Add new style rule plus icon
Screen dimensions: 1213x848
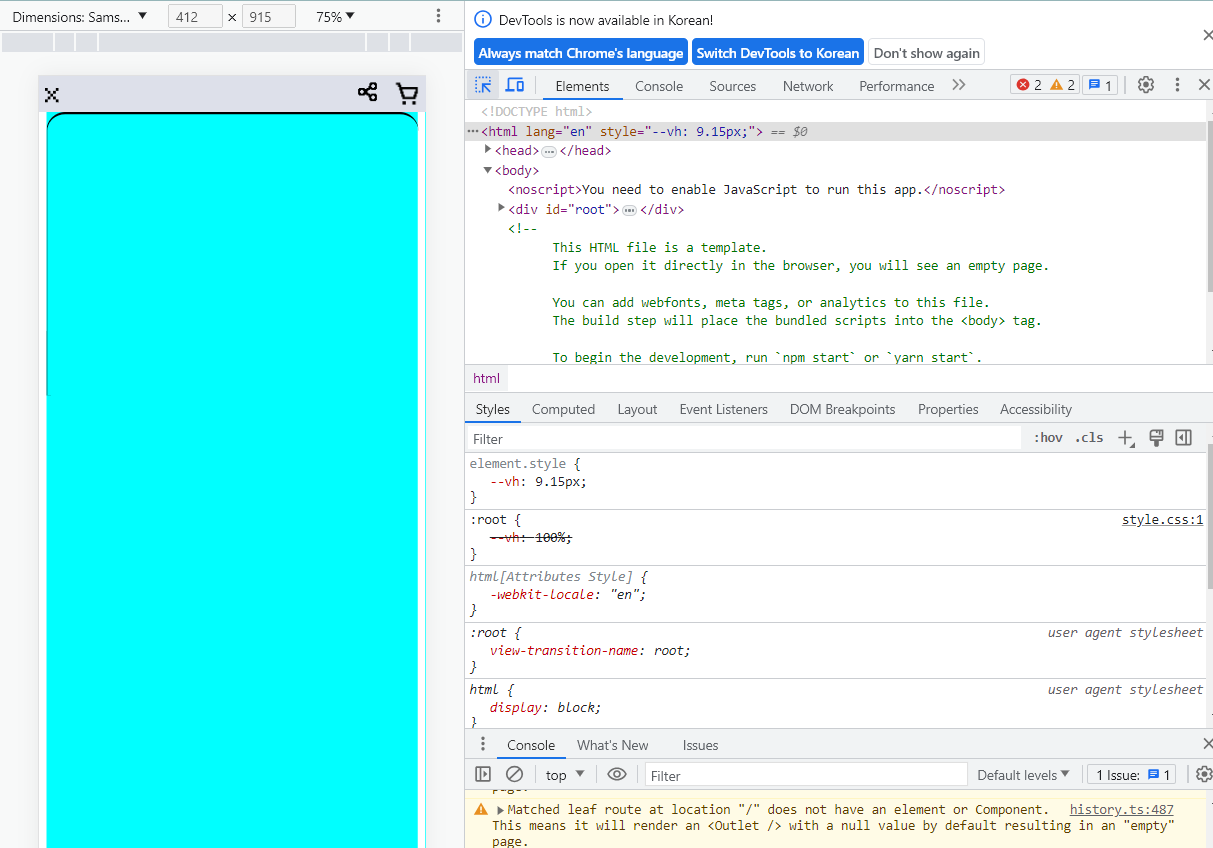click(1126, 438)
